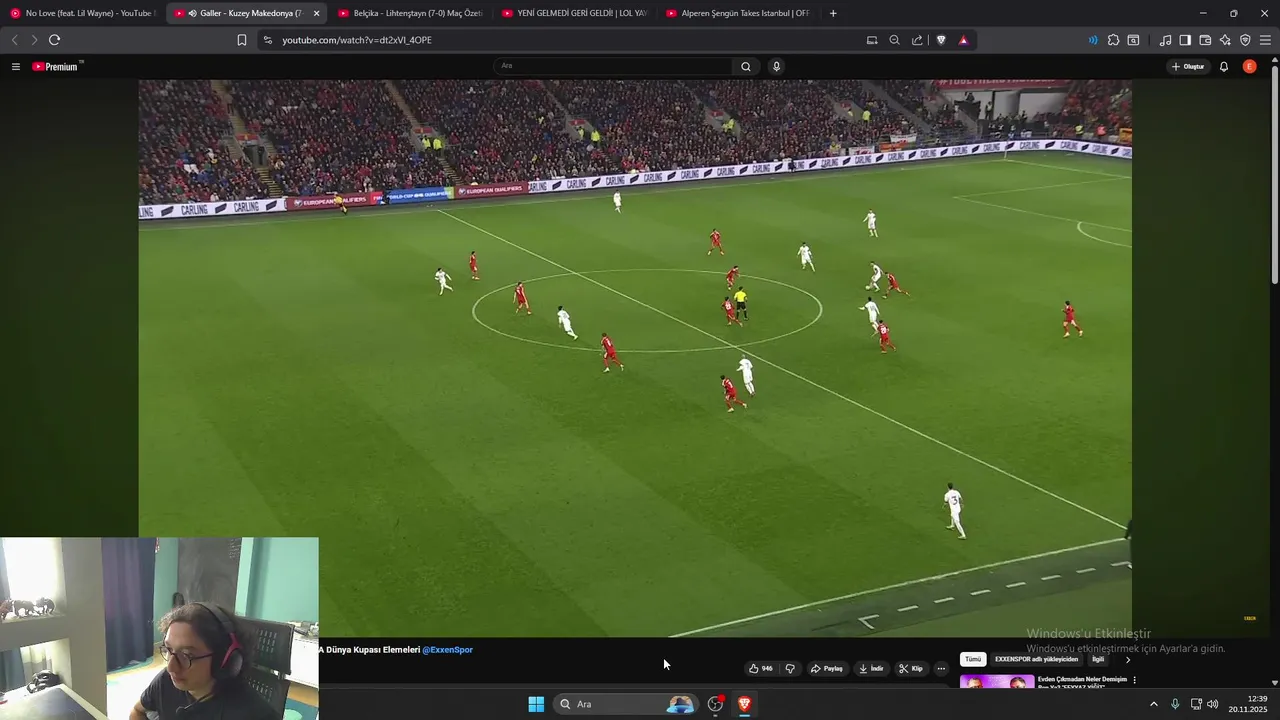Open Leo AI sparkle icon
Image resolution: width=1280 pixels, height=720 pixels.
(1225, 40)
